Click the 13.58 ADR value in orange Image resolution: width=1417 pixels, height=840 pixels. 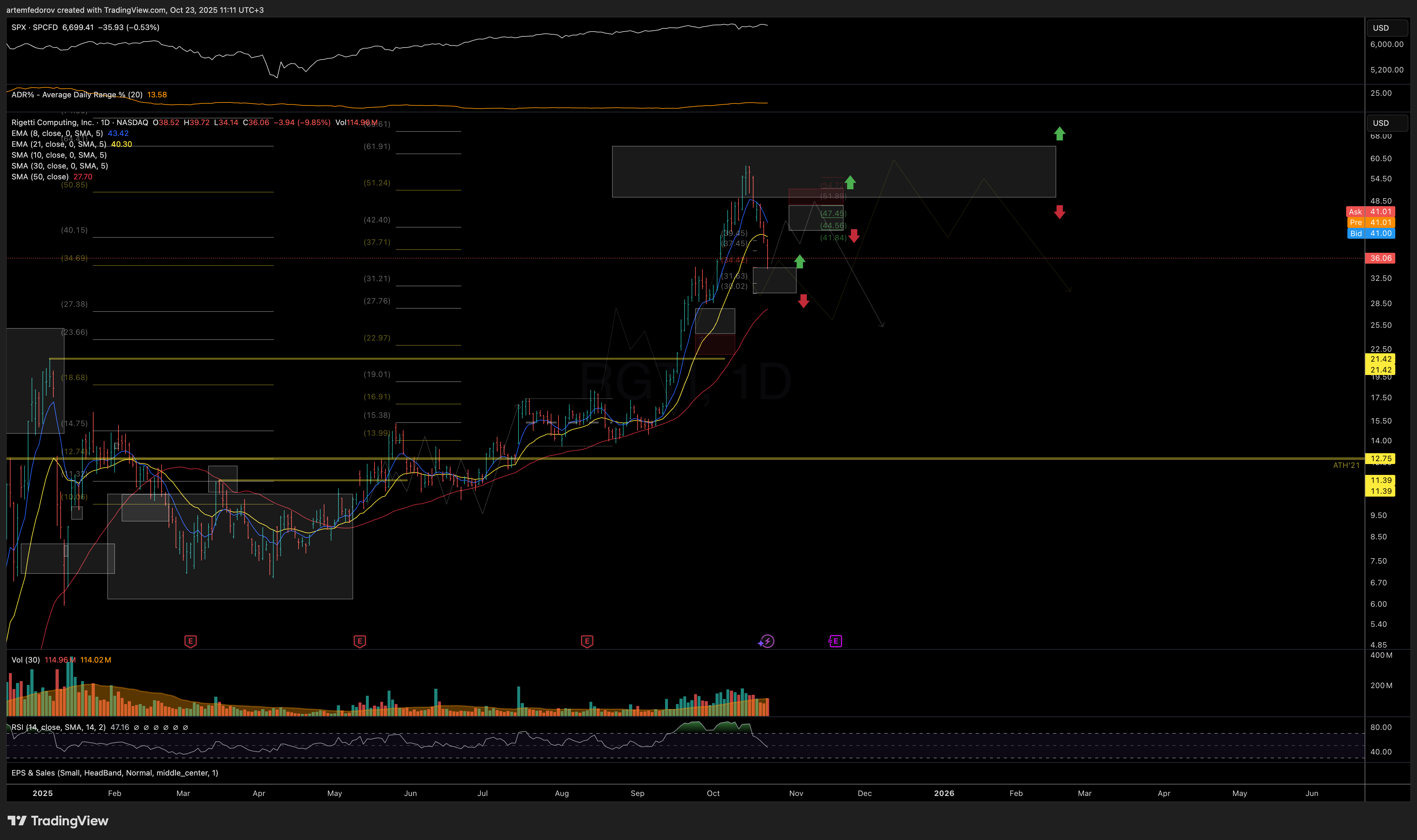(157, 94)
